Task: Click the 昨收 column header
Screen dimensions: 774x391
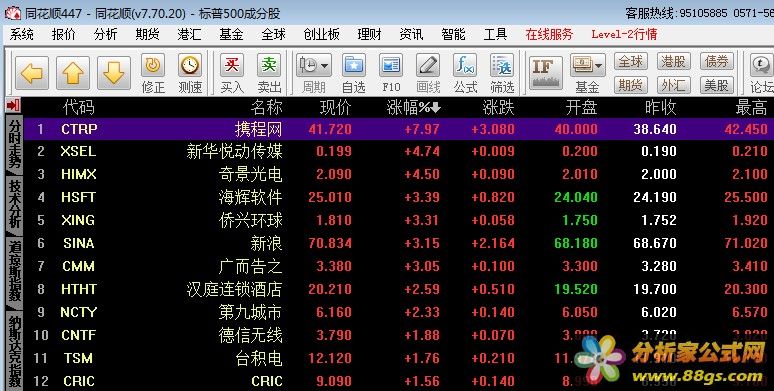Action: (x=660, y=107)
